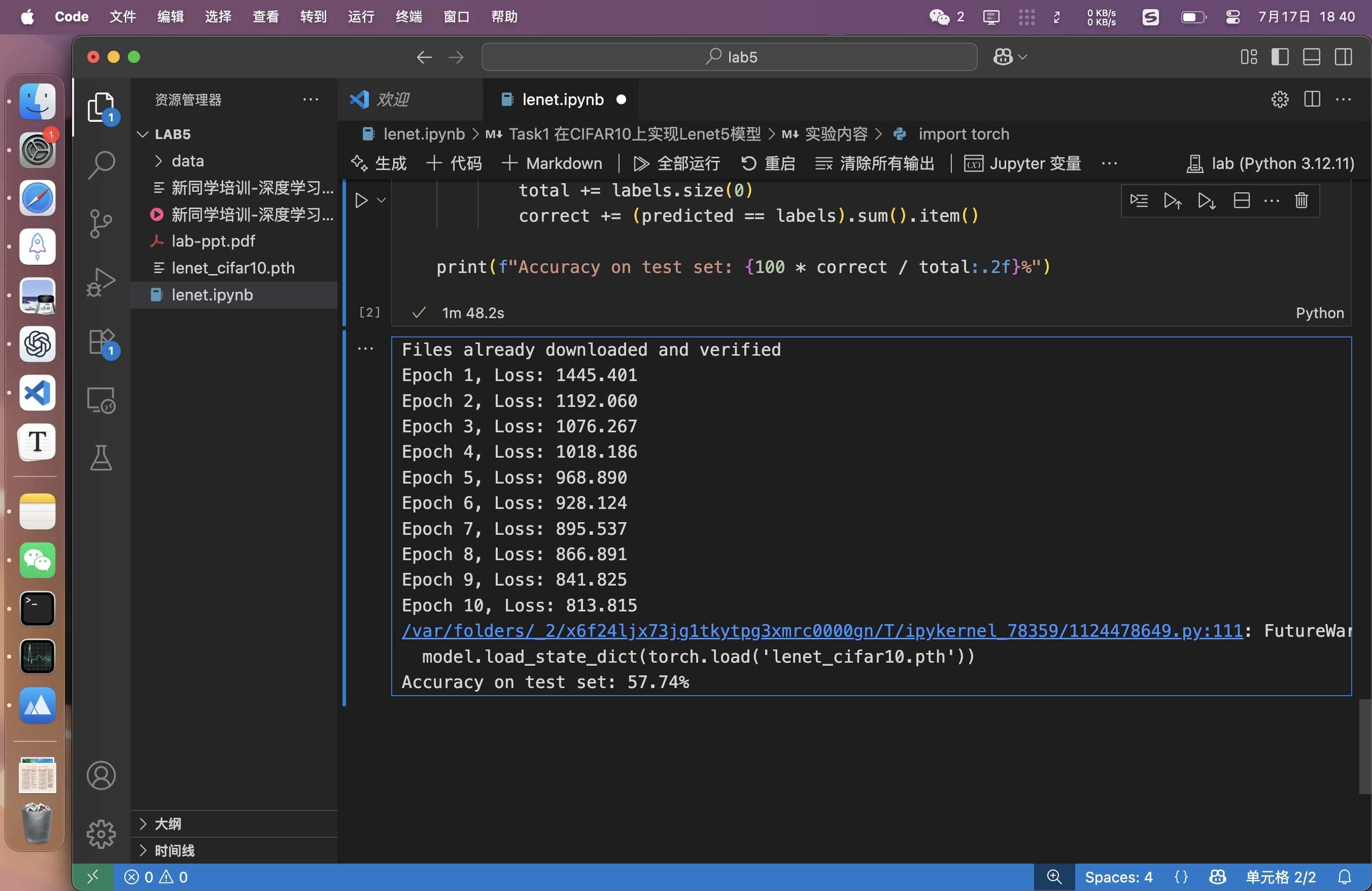Expand the 大纲 outline section

click(x=168, y=824)
